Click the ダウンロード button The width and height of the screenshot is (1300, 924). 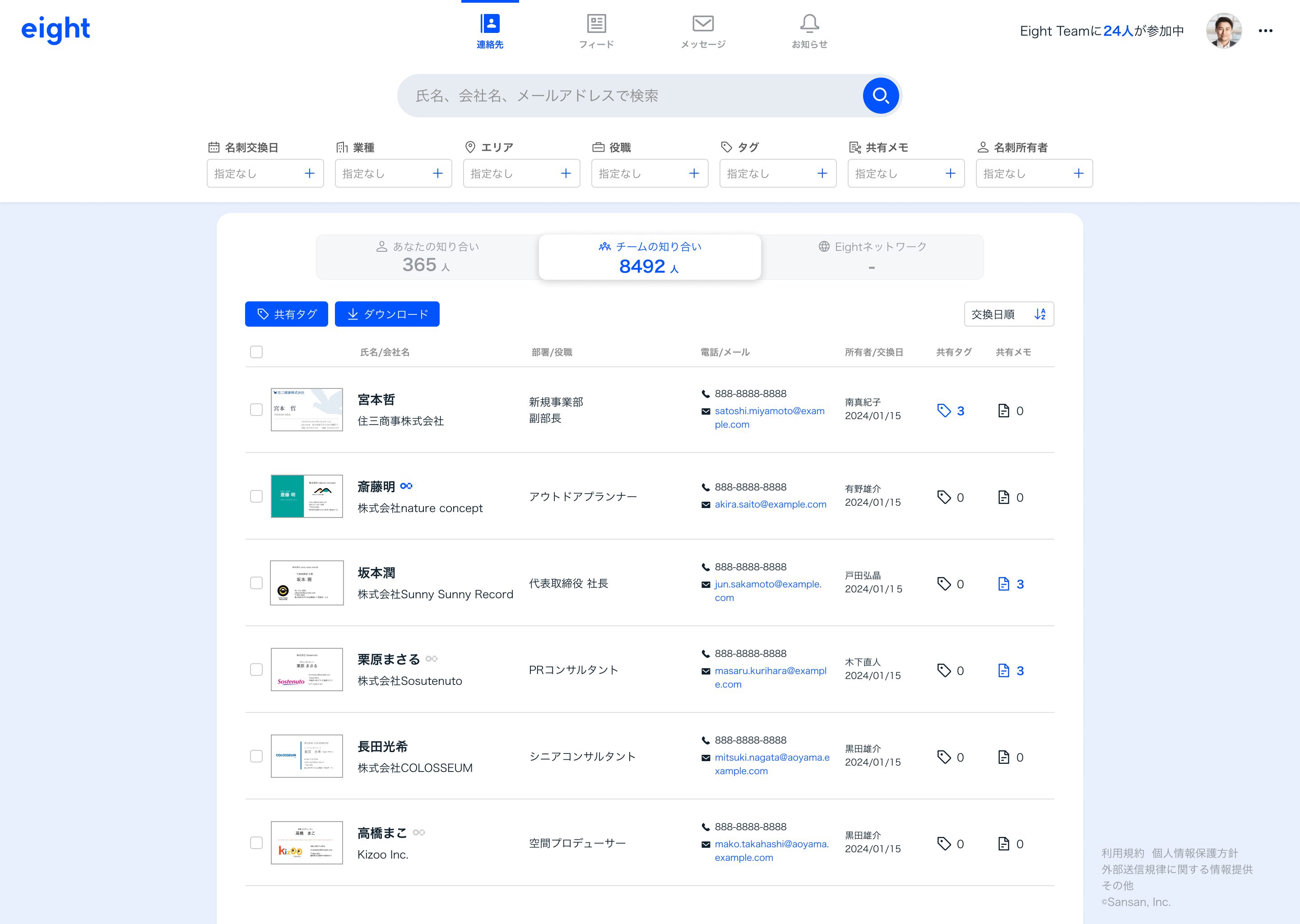[386, 314]
